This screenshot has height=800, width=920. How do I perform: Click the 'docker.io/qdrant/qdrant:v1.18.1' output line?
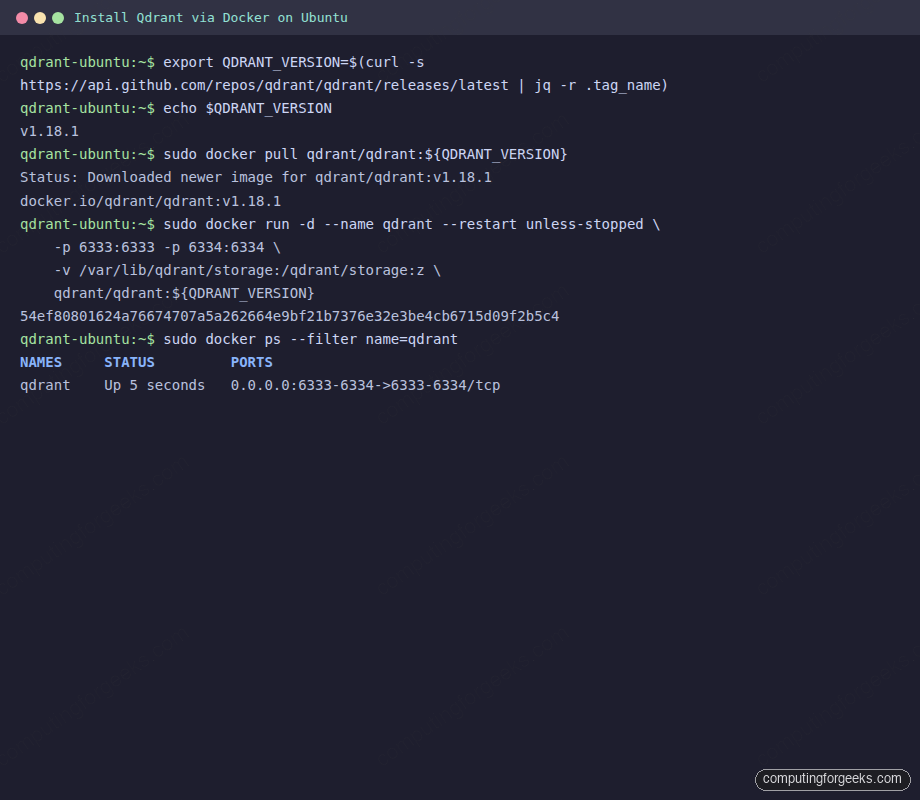click(150, 201)
